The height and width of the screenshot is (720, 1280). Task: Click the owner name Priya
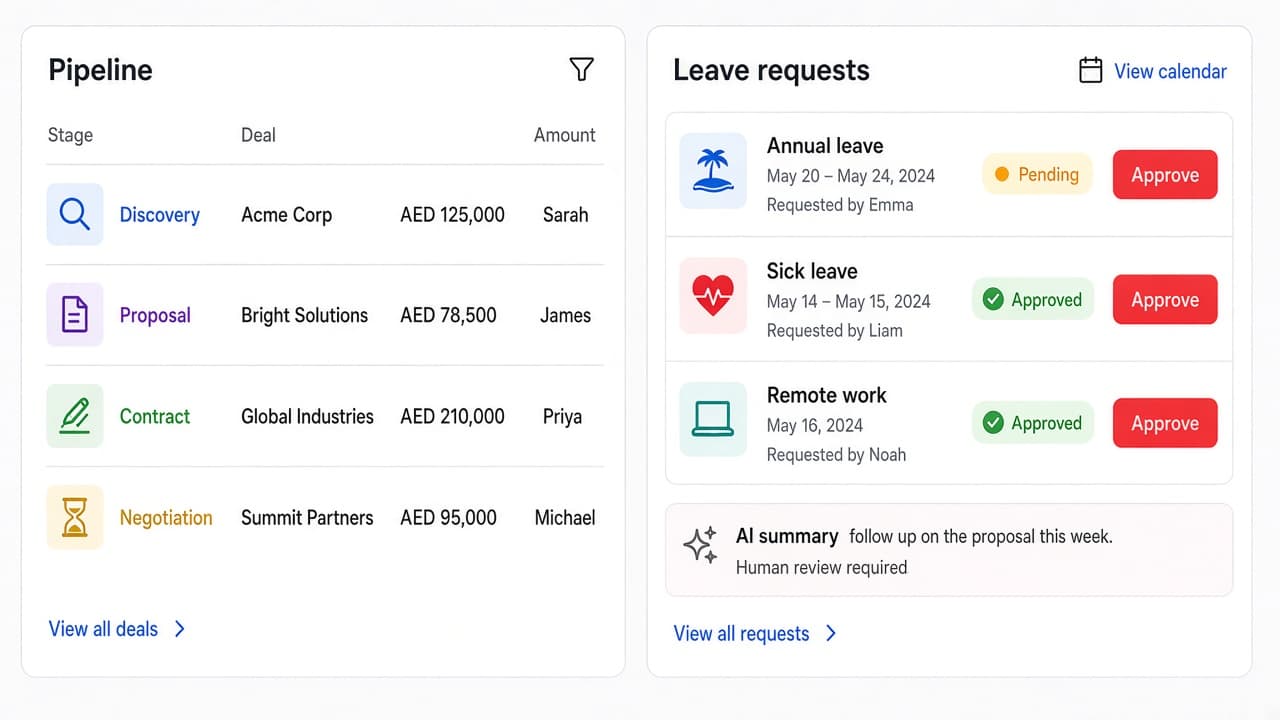pos(562,417)
